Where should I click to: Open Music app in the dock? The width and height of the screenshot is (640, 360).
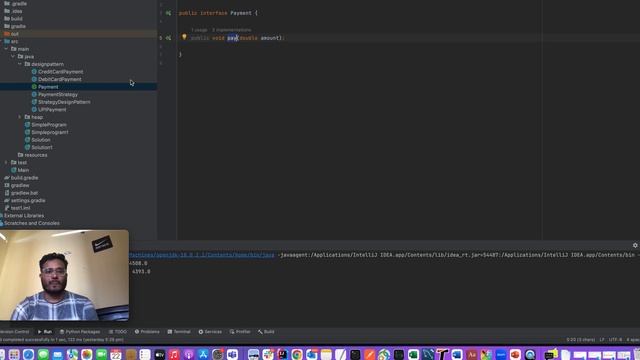[x=174, y=354]
